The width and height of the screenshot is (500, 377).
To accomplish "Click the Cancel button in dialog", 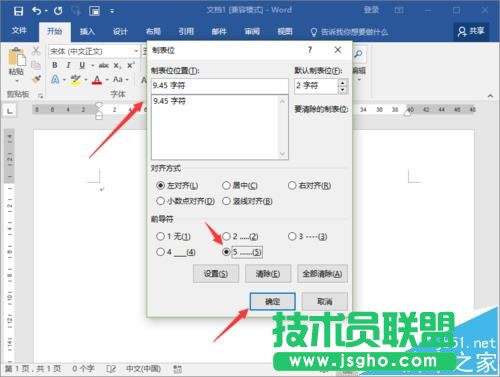I will 325,302.
